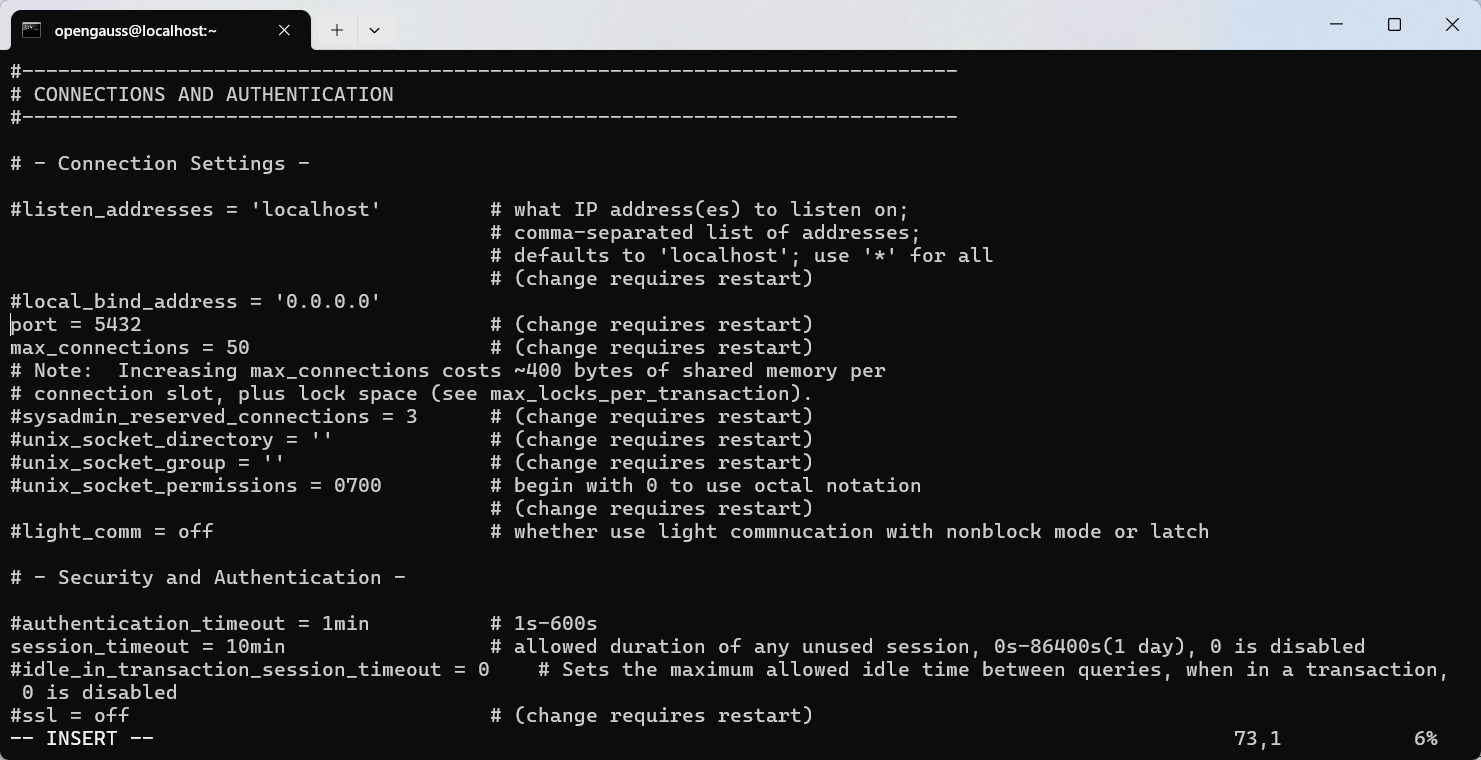The height and width of the screenshot is (760, 1481).
Task: Close the terminal window
Action: tap(1452, 24)
